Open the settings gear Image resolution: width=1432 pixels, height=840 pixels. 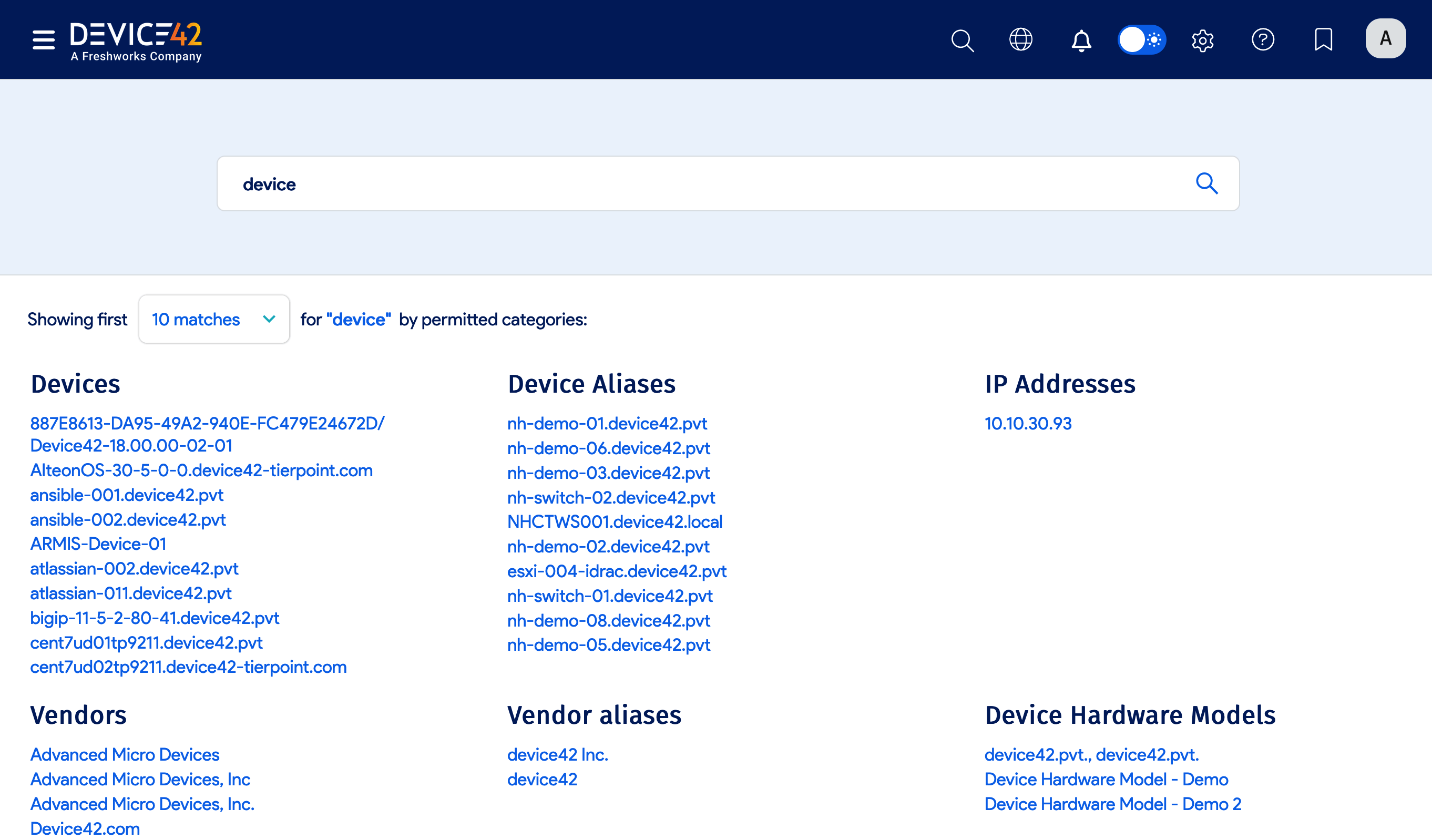(1203, 40)
